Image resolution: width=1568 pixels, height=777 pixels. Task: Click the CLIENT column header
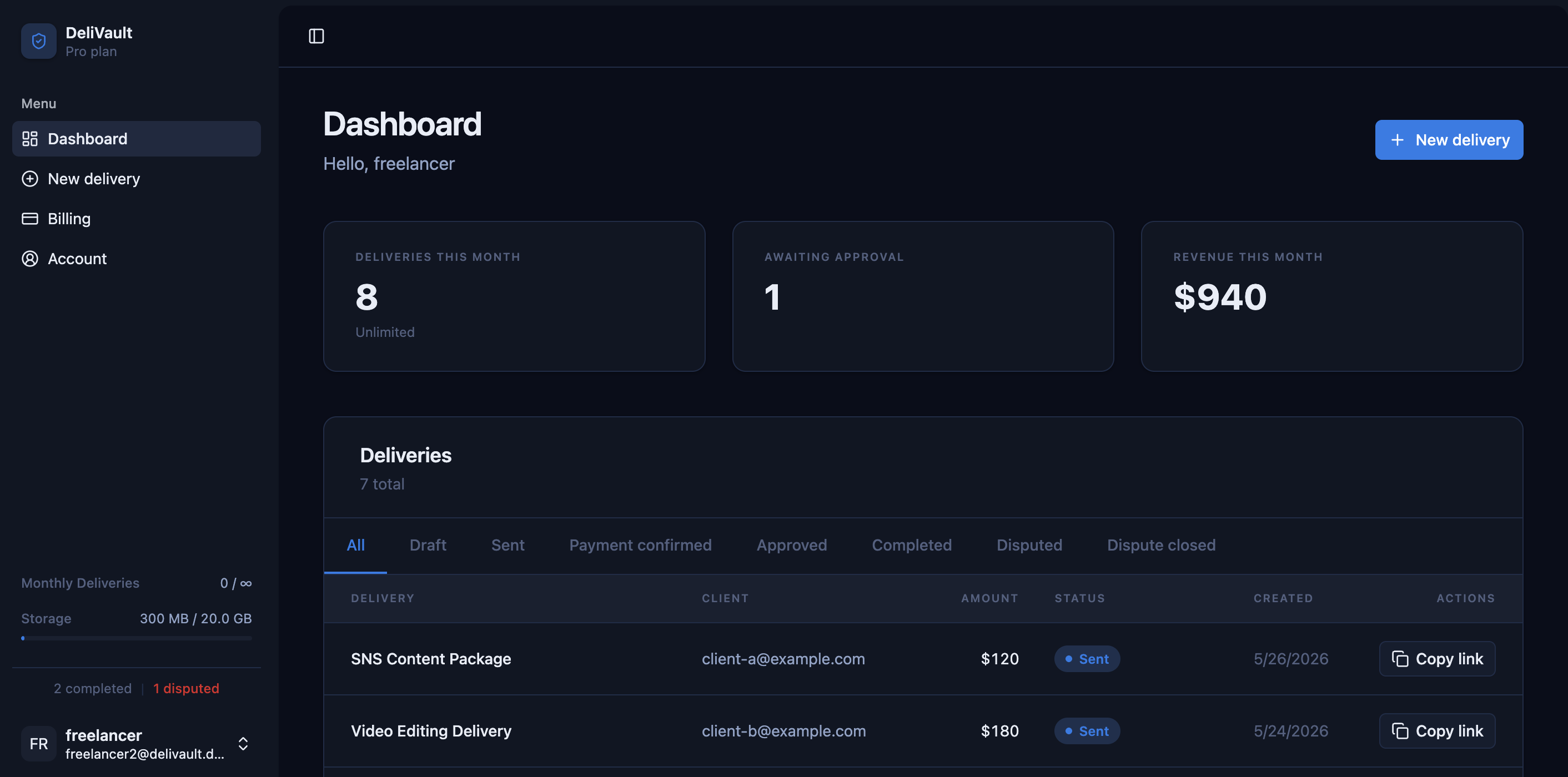click(726, 598)
